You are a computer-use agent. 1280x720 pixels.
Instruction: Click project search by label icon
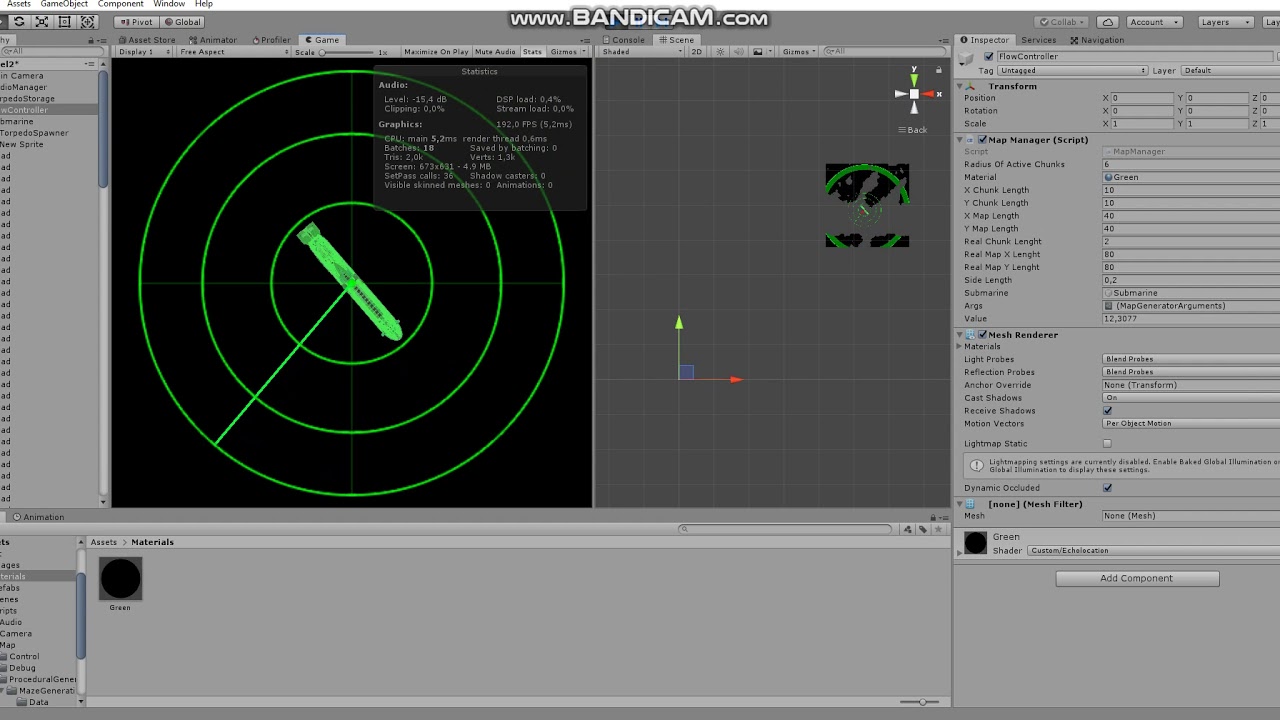coord(921,529)
